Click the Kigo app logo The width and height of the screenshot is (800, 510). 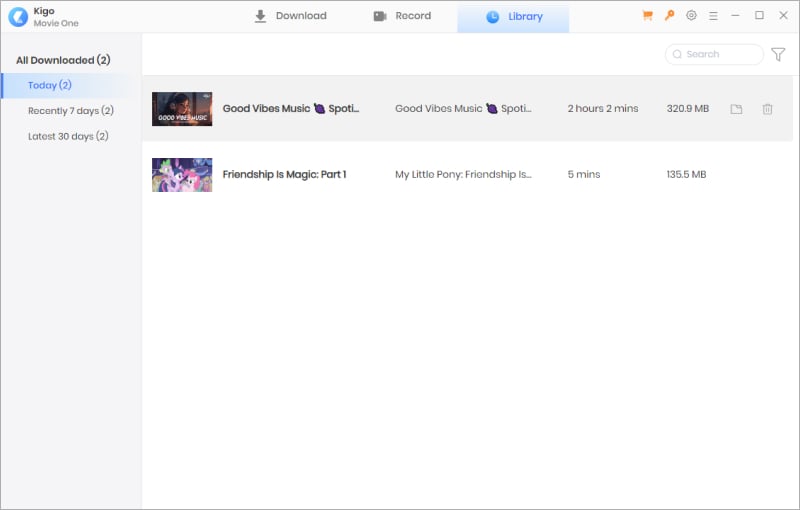[x=18, y=17]
